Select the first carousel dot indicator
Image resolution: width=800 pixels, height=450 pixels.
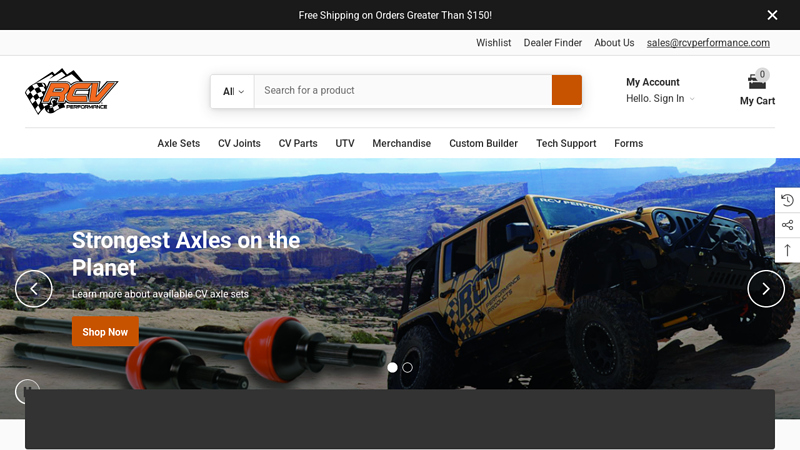click(392, 368)
